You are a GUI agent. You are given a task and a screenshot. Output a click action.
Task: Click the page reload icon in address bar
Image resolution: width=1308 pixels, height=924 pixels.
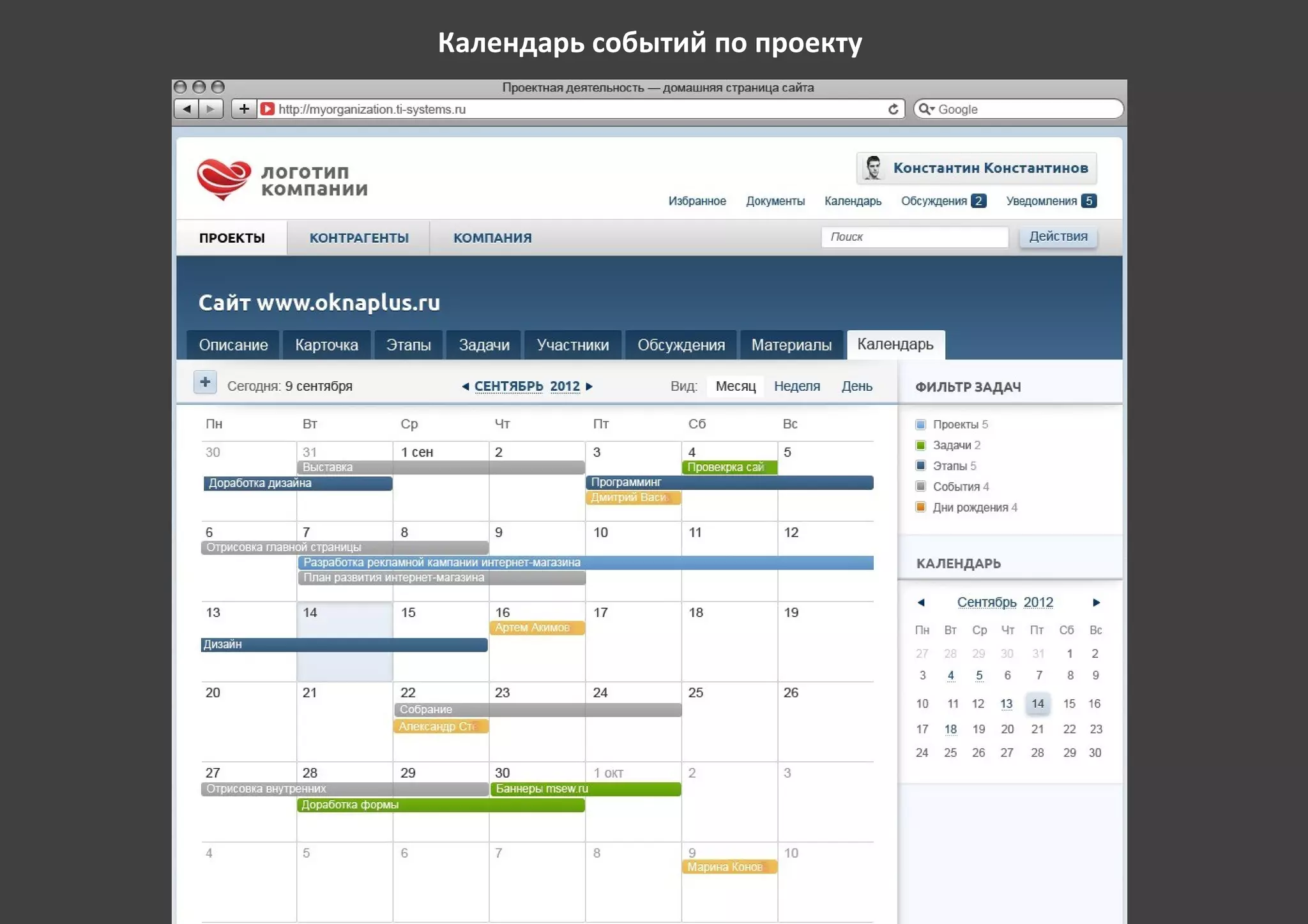(893, 109)
